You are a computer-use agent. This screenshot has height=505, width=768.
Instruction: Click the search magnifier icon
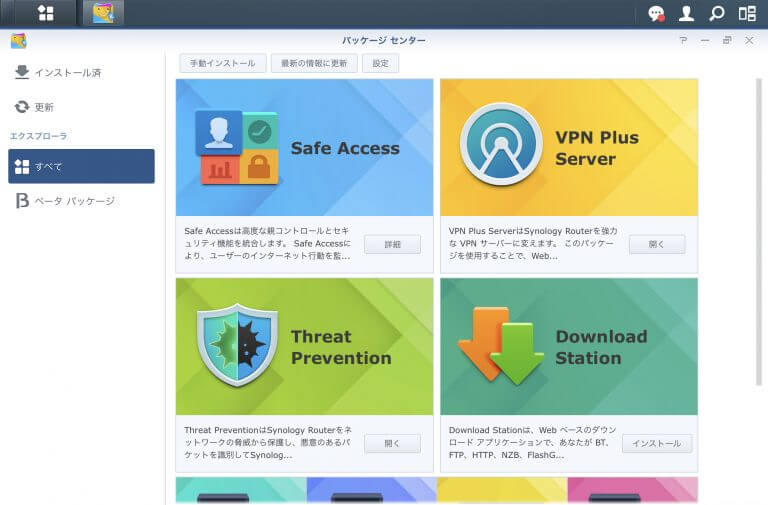[x=717, y=13]
